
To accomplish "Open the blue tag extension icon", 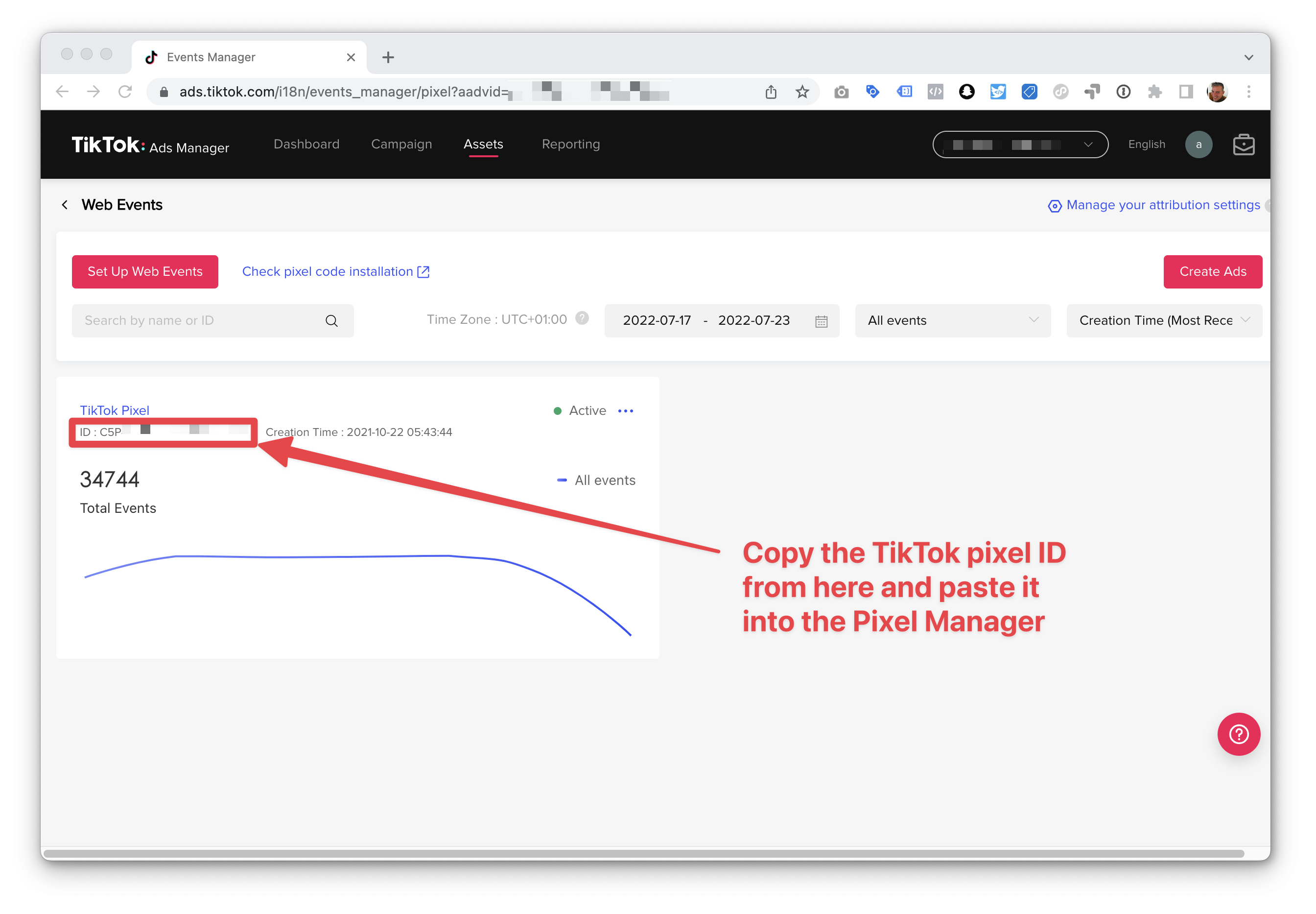I will (872, 92).
